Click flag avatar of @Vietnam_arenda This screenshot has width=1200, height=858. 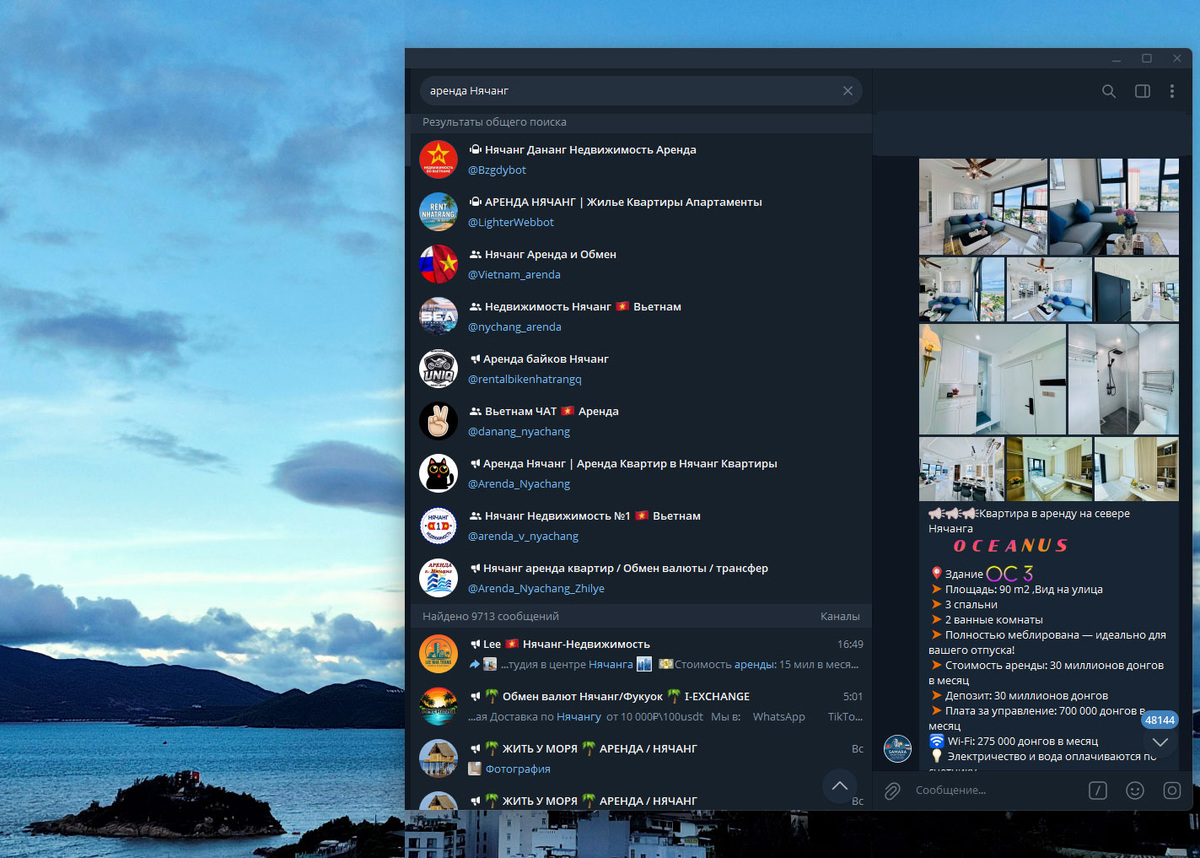(x=438, y=264)
